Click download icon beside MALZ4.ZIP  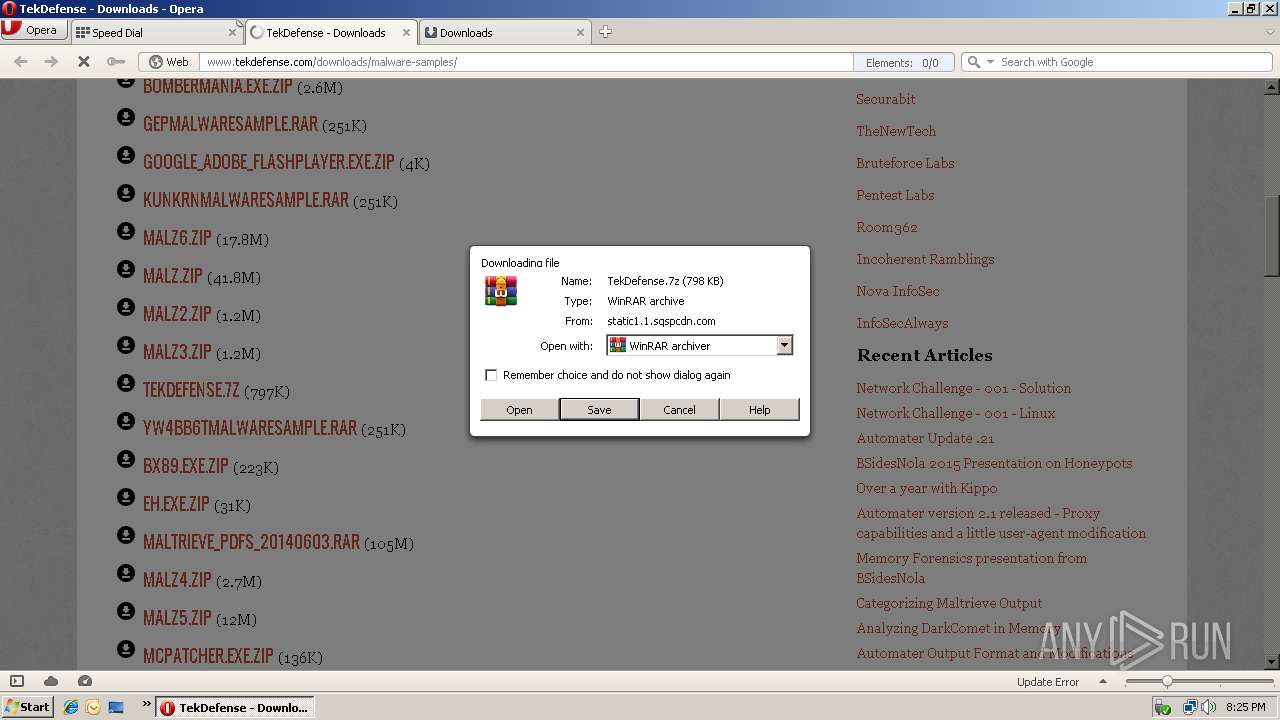(x=126, y=573)
